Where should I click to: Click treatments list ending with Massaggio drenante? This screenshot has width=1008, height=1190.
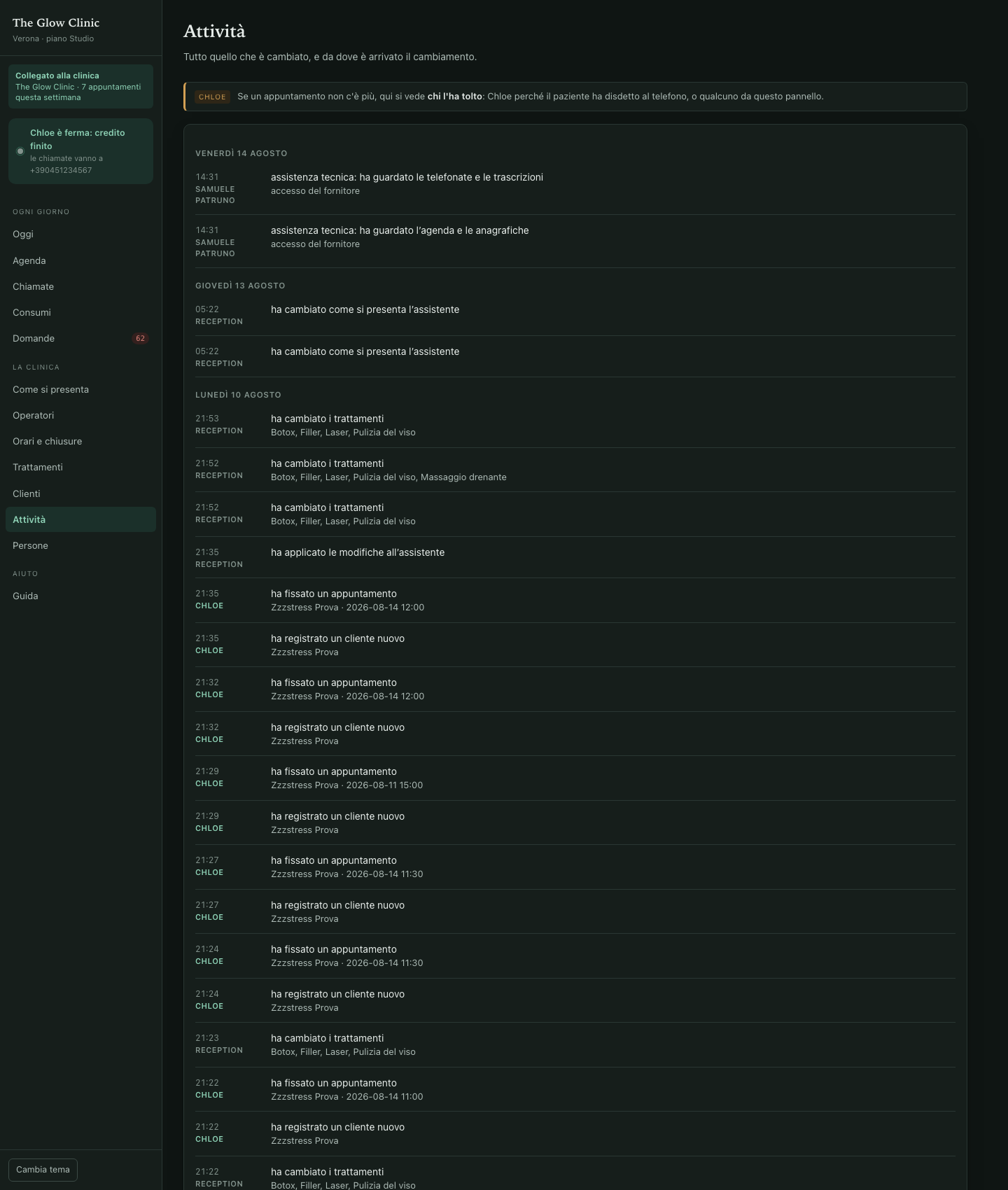pyautogui.click(x=388, y=477)
